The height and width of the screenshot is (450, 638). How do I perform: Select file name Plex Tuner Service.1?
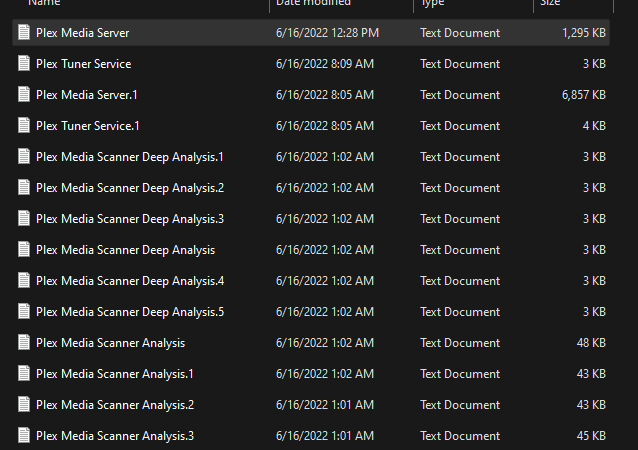pyautogui.click(x=87, y=125)
